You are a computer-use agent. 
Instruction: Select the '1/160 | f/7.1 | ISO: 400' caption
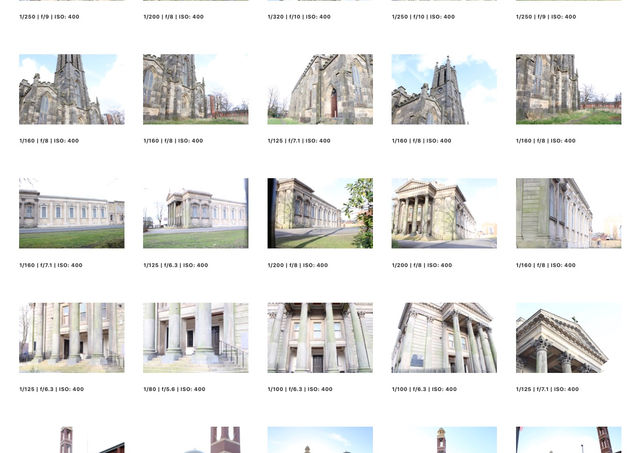(x=51, y=265)
